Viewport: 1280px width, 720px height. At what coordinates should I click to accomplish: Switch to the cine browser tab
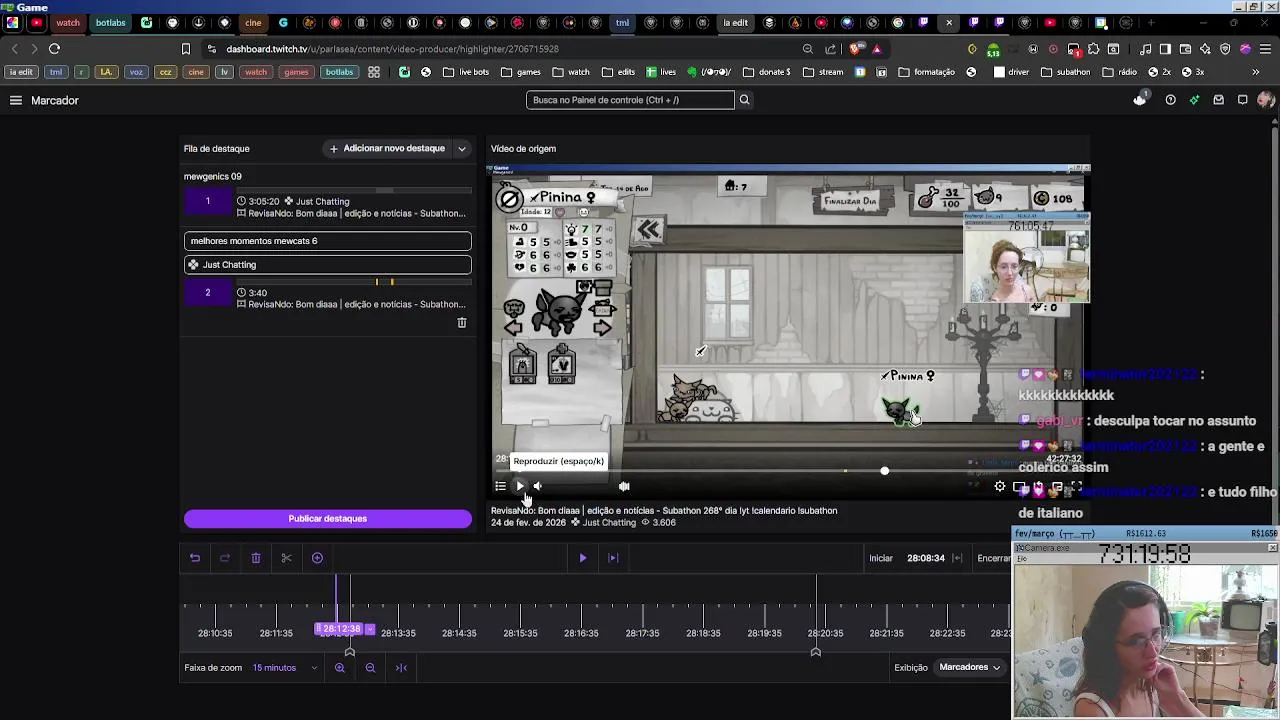(x=253, y=22)
